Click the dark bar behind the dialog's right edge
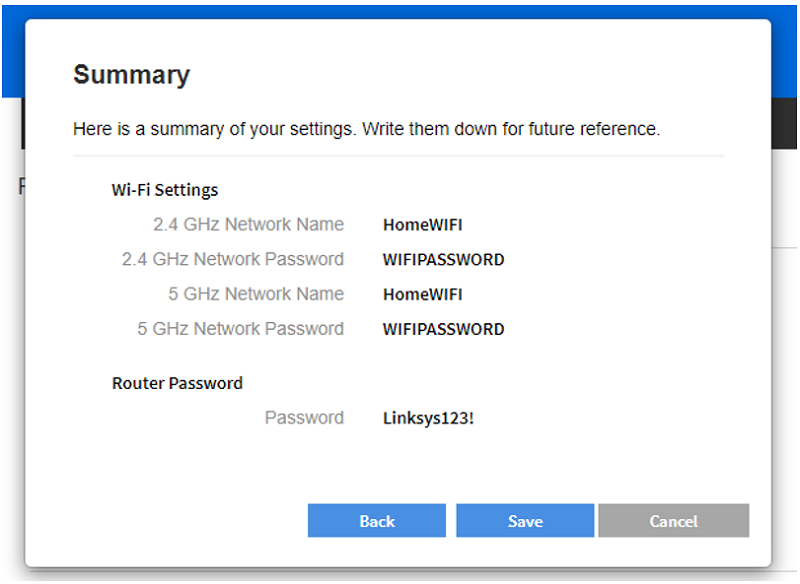This screenshot has height=584, width=800. pos(784,123)
